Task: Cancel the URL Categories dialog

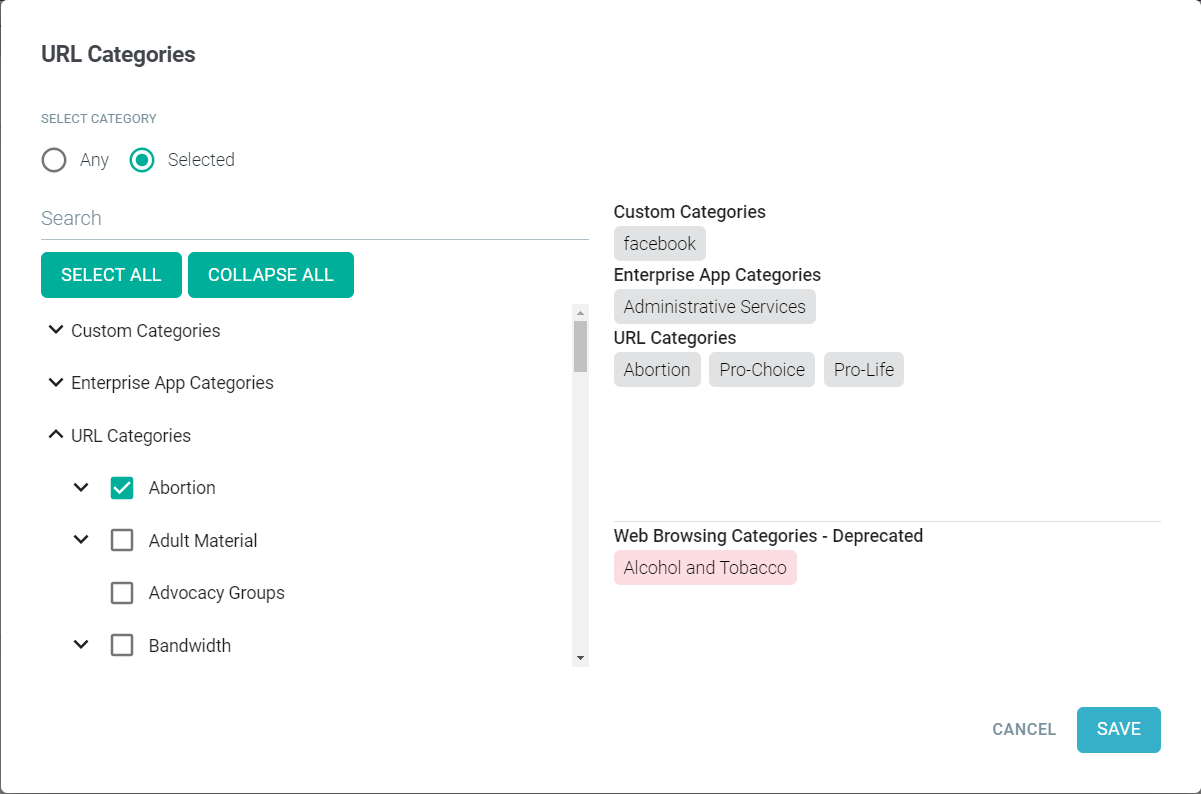Action: tap(1023, 729)
